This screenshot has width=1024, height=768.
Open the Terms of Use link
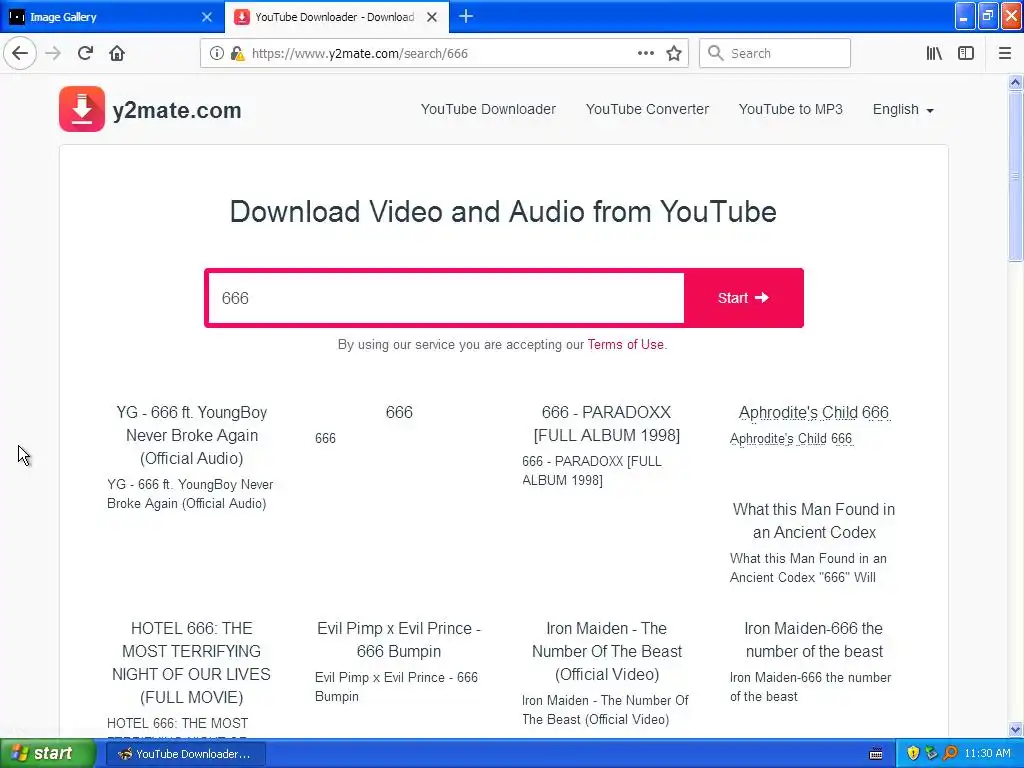(625, 344)
